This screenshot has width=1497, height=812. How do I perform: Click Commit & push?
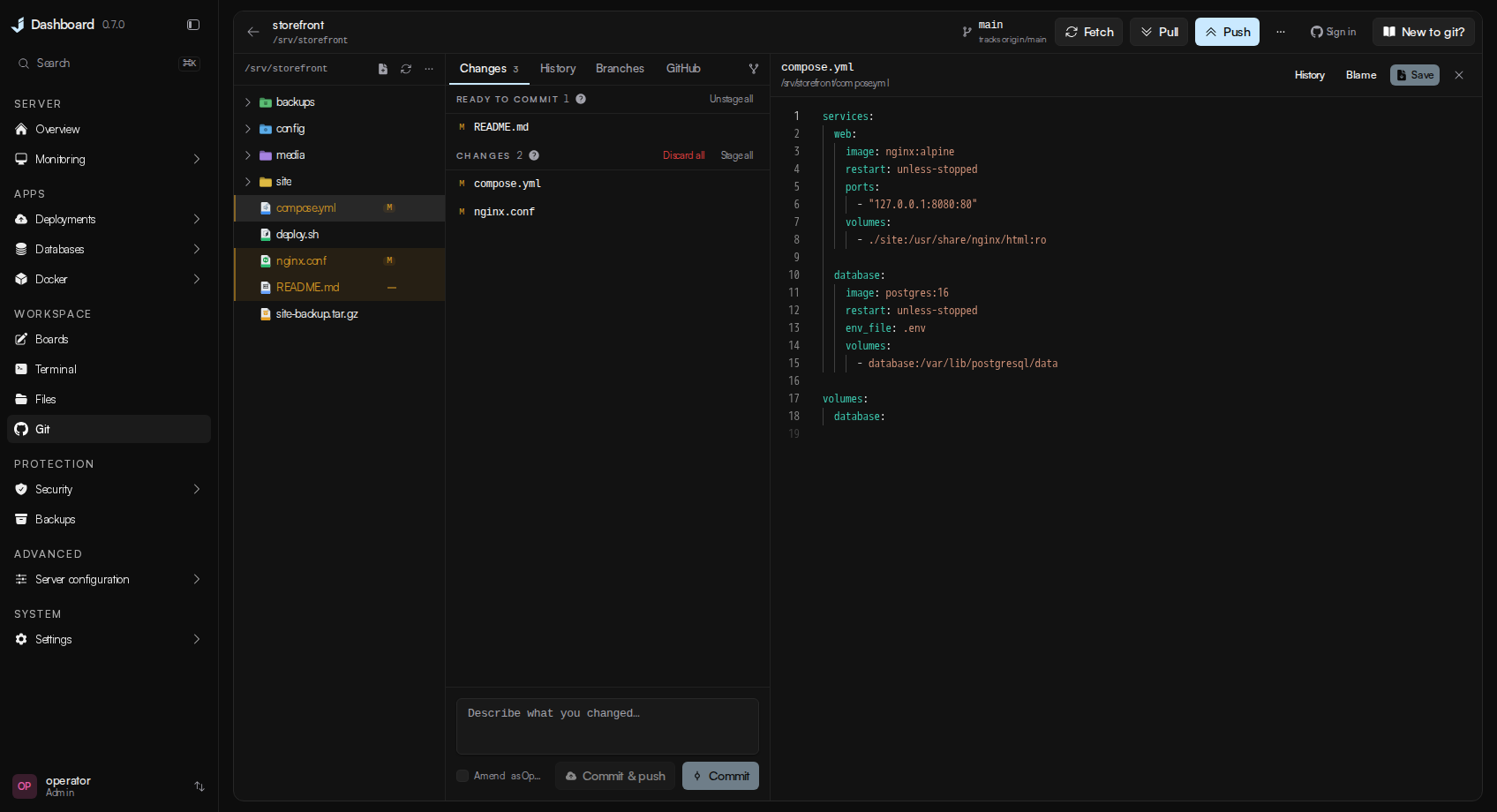pyautogui.click(x=615, y=776)
